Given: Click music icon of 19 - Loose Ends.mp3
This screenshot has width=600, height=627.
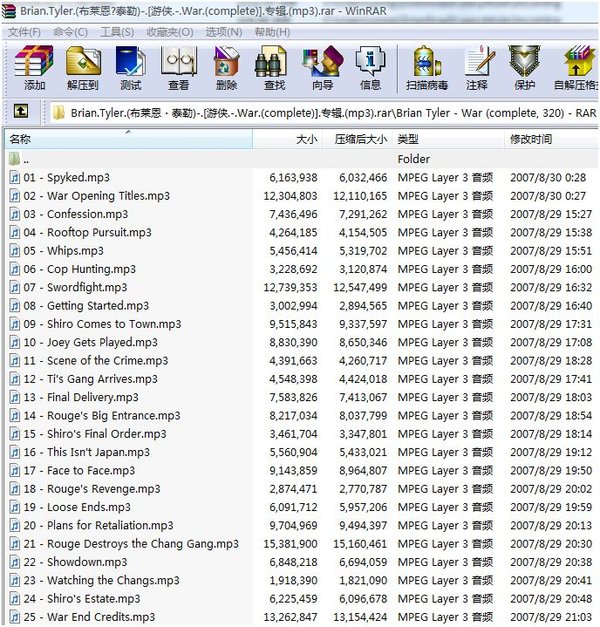Looking at the screenshot, I should [x=15, y=507].
